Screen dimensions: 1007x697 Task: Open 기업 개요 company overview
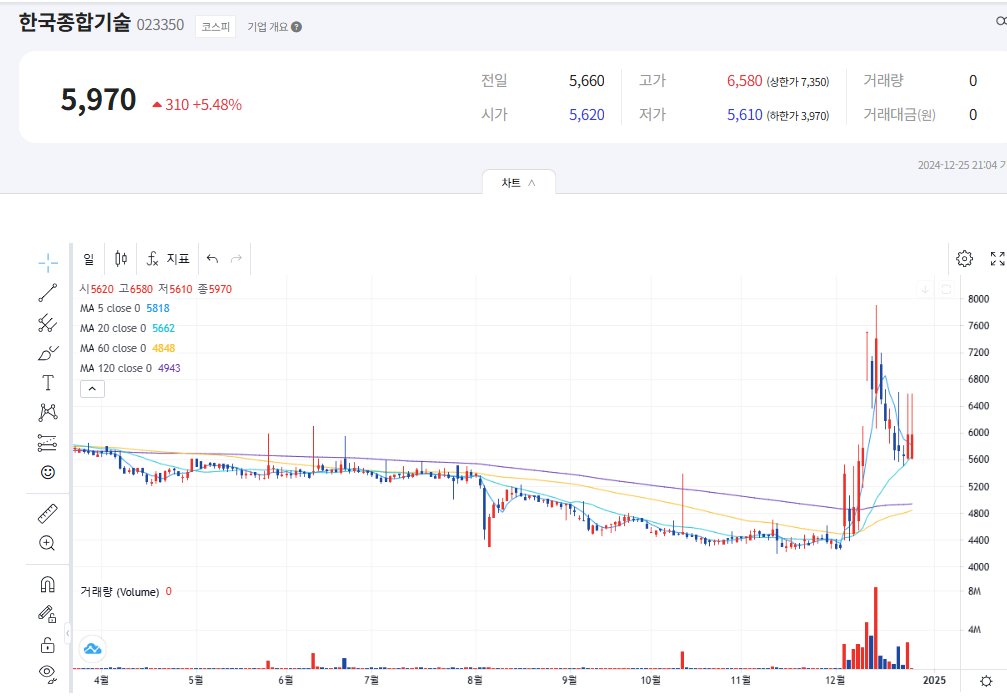[267, 26]
